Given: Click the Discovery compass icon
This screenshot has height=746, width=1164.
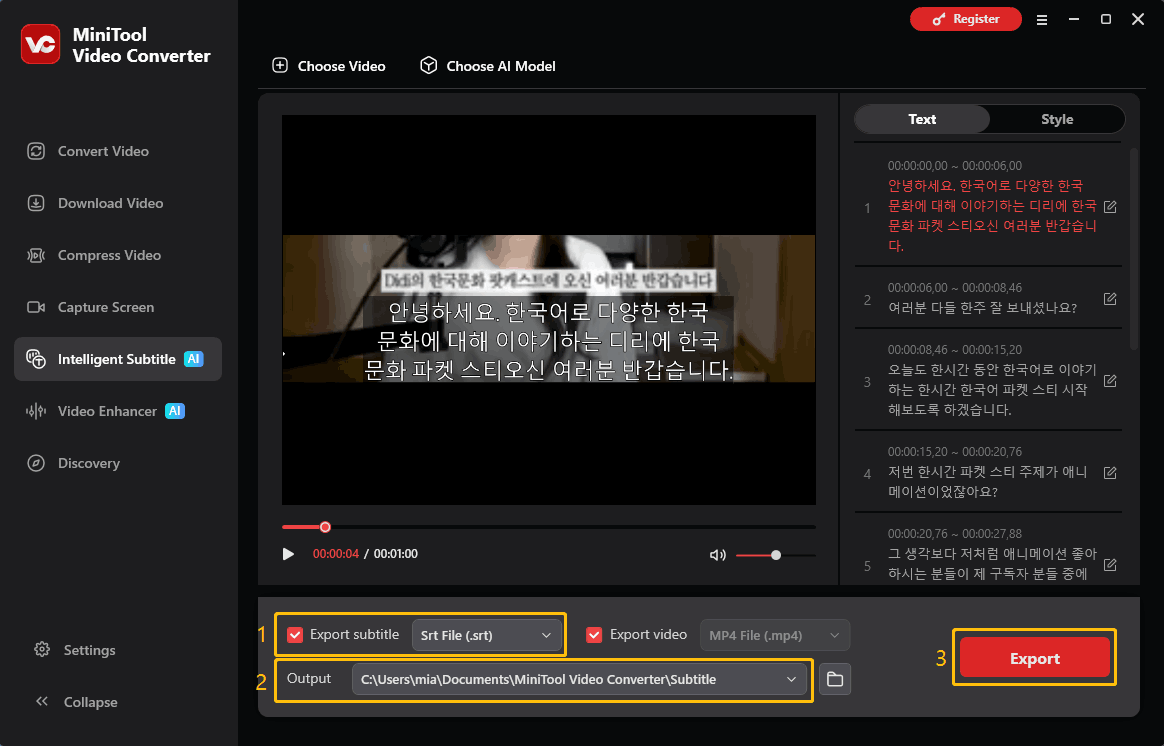Looking at the screenshot, I should click(36, 462).
